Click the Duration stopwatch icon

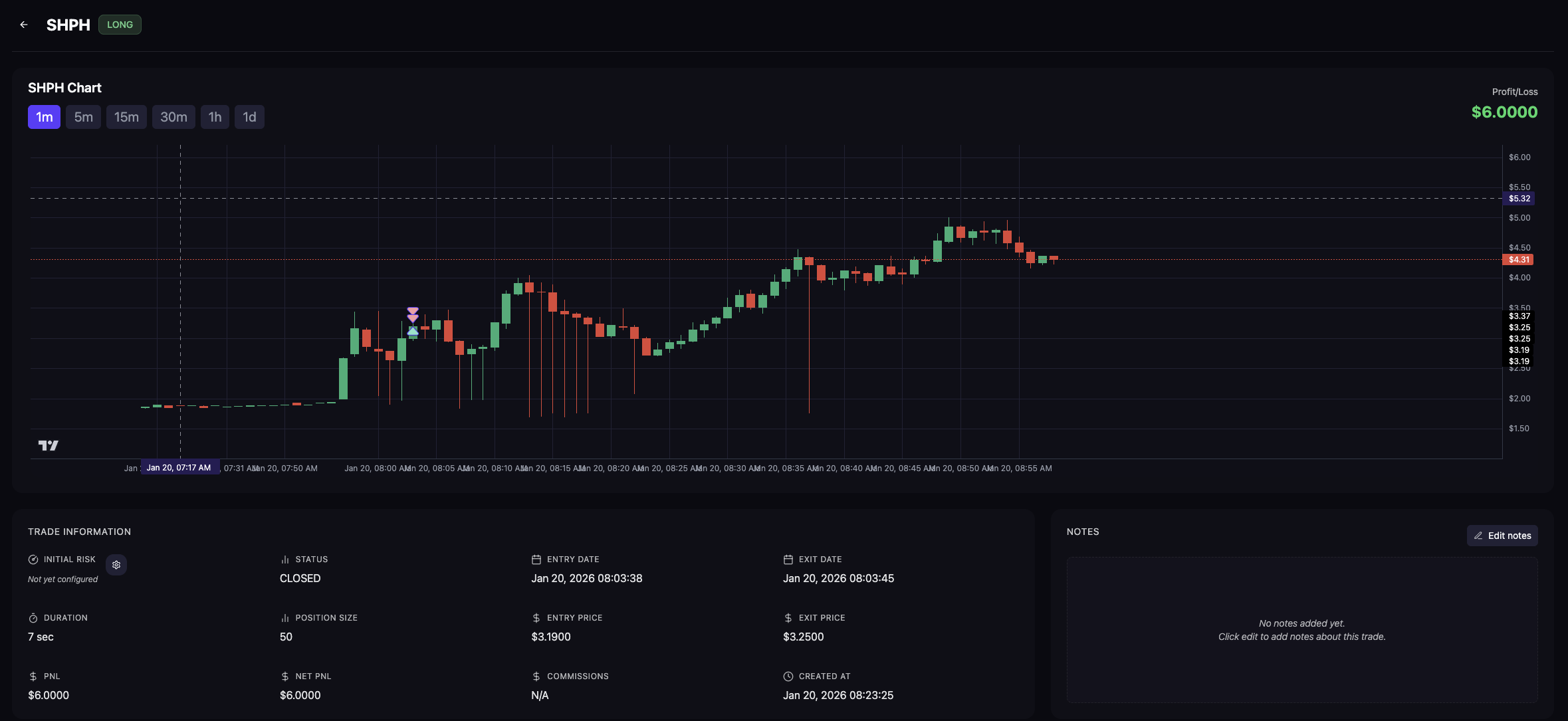click(x=33, y=618)
